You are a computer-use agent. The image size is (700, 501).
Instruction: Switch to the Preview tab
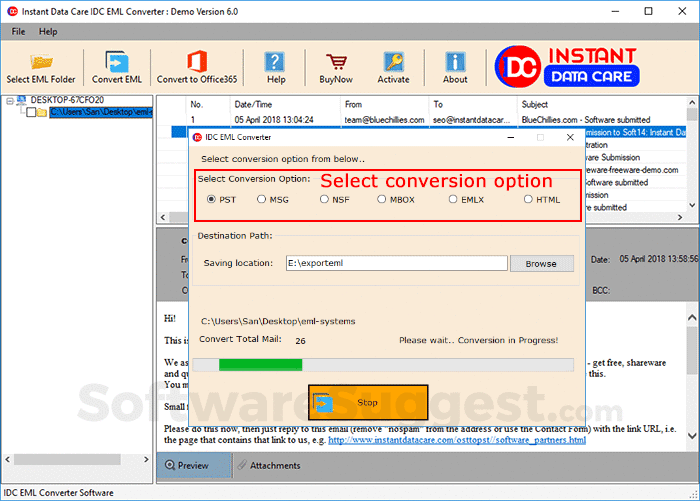click(194, 465)
